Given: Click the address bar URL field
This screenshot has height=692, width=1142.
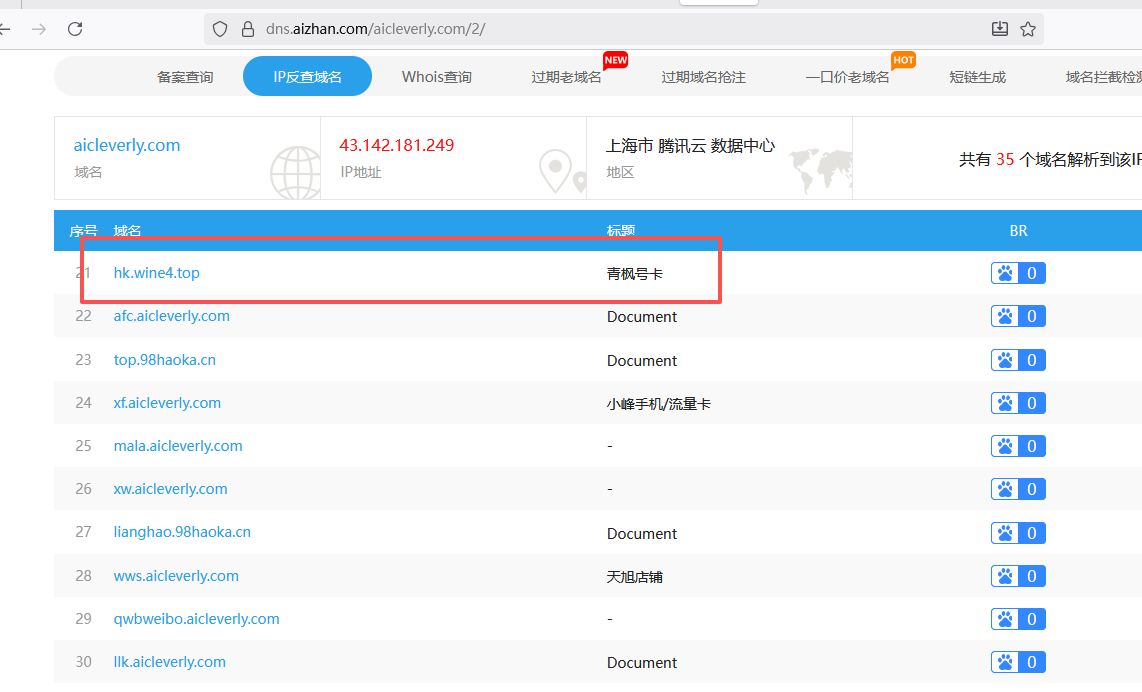Looking at the screenshot, I should 623,29.
